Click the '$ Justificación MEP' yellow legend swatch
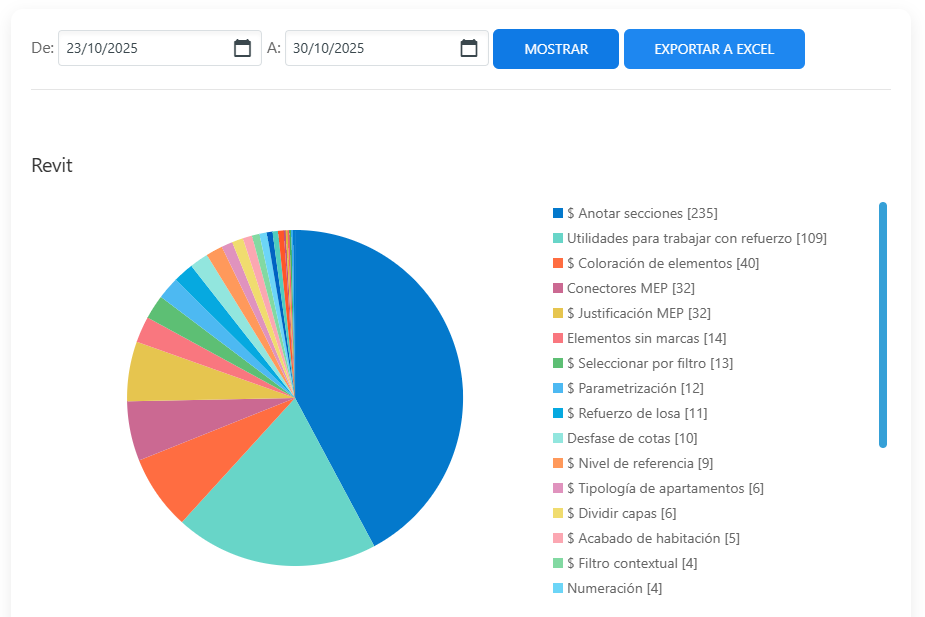The image size is (925, 617). click(x=558, y=313)
